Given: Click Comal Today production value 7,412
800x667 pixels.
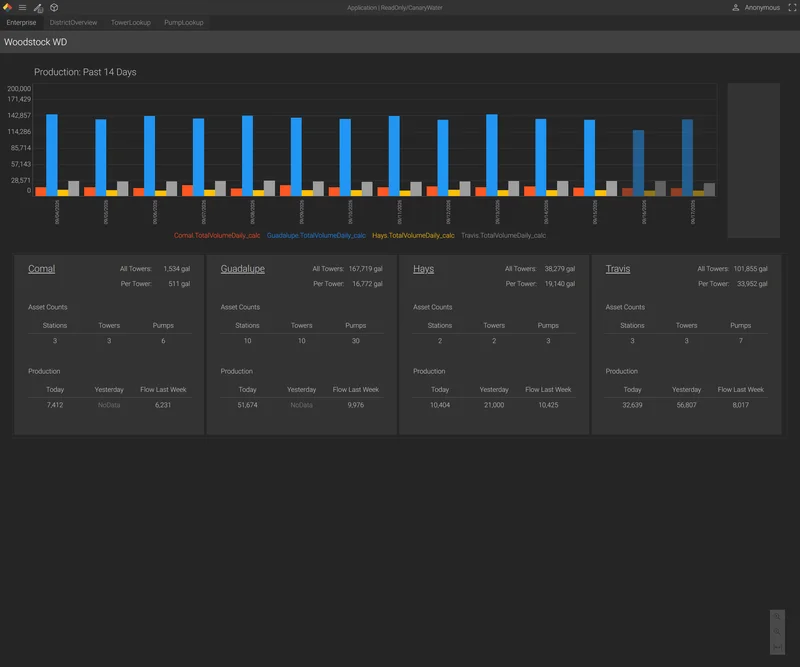Looking at the screenshot, I should (55, 405).
